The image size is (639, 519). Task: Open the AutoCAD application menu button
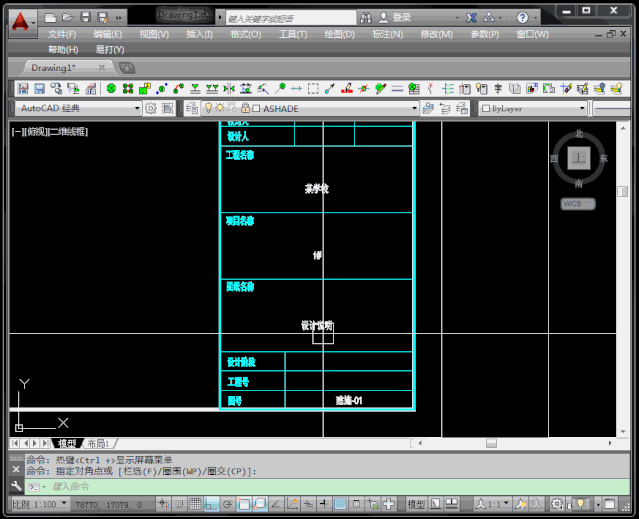coord(22,22)
